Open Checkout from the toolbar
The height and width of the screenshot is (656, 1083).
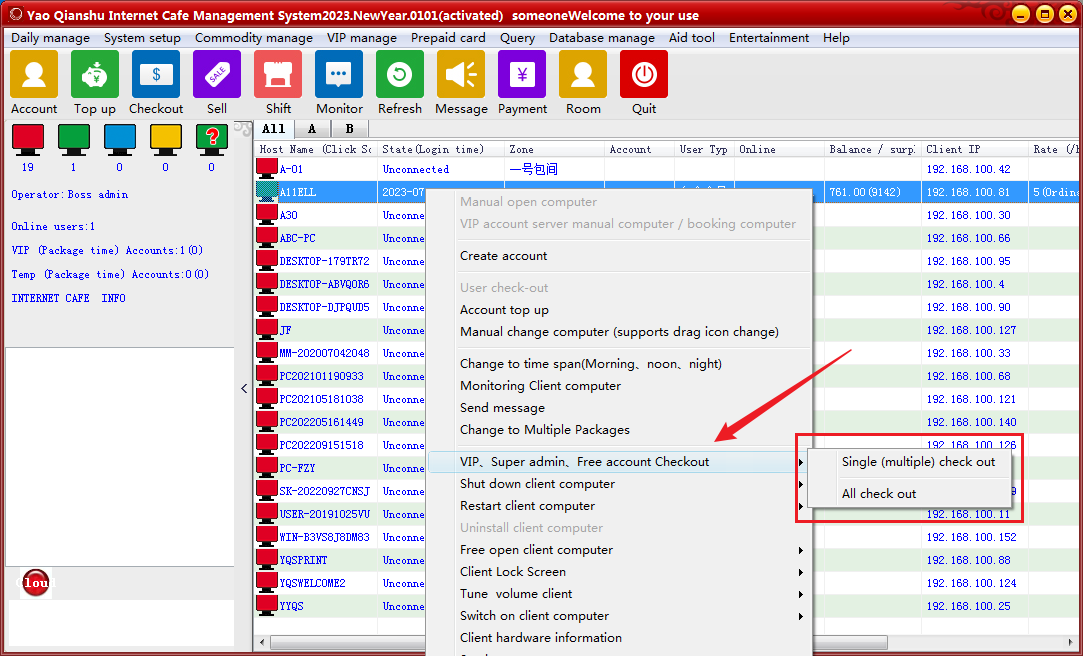(x=156, y=75)
